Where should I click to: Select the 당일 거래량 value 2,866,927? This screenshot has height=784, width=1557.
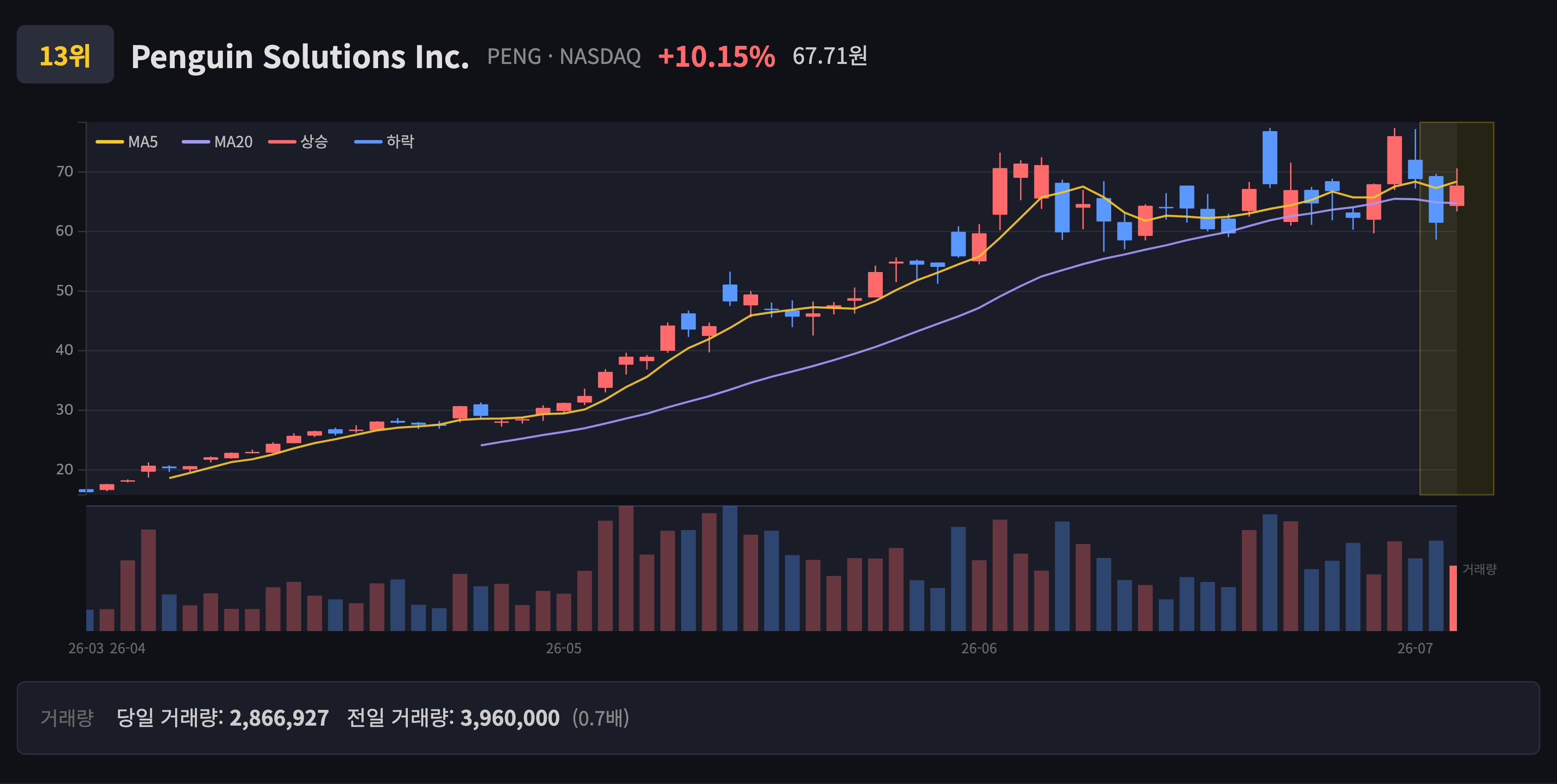tap(279, 718)
